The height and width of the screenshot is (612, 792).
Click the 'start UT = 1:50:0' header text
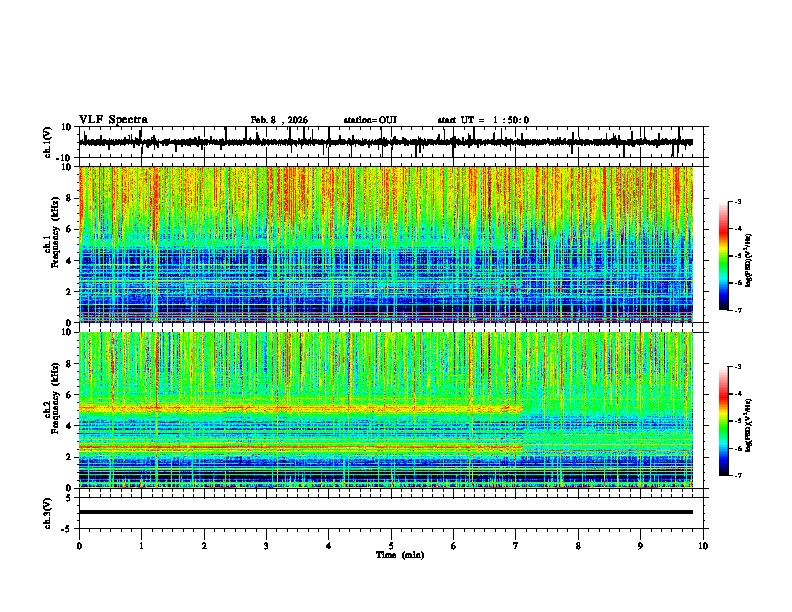[x=483, y=120]
